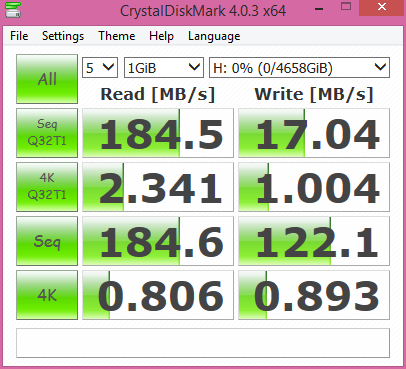Expand the test size dropdown showing 1GiB
This screenshot has height=369, width=406.
164,68
